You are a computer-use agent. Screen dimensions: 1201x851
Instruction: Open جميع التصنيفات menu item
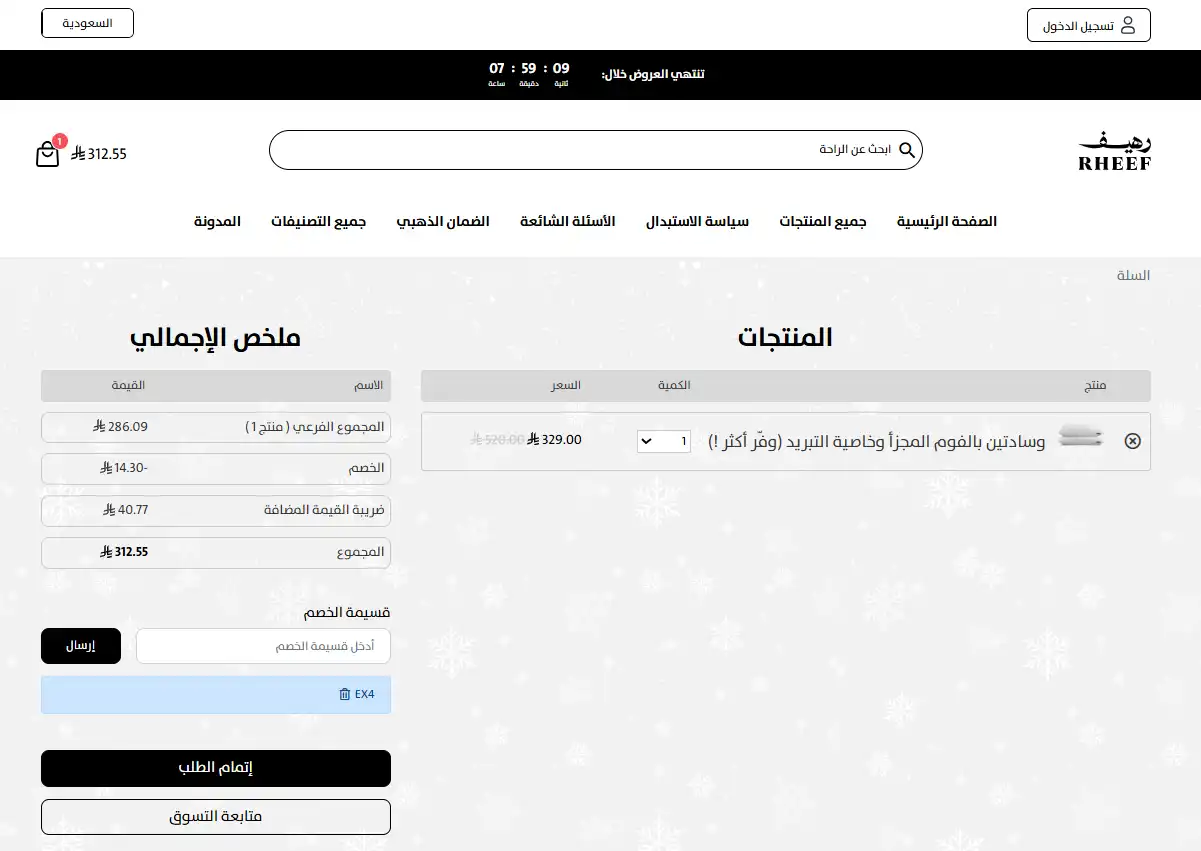(318, 221)
